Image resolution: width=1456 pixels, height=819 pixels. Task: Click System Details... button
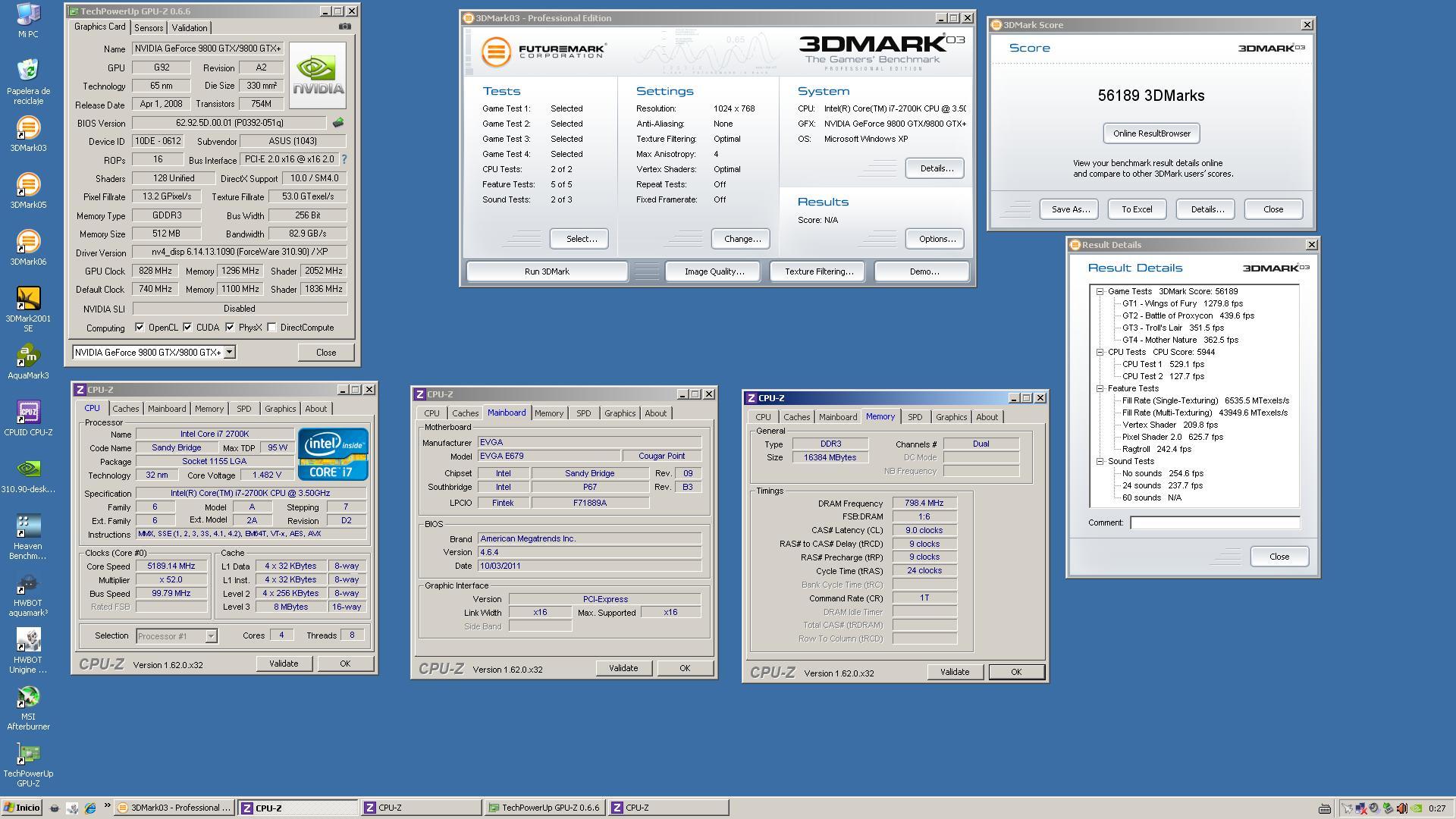coord(936,168)
